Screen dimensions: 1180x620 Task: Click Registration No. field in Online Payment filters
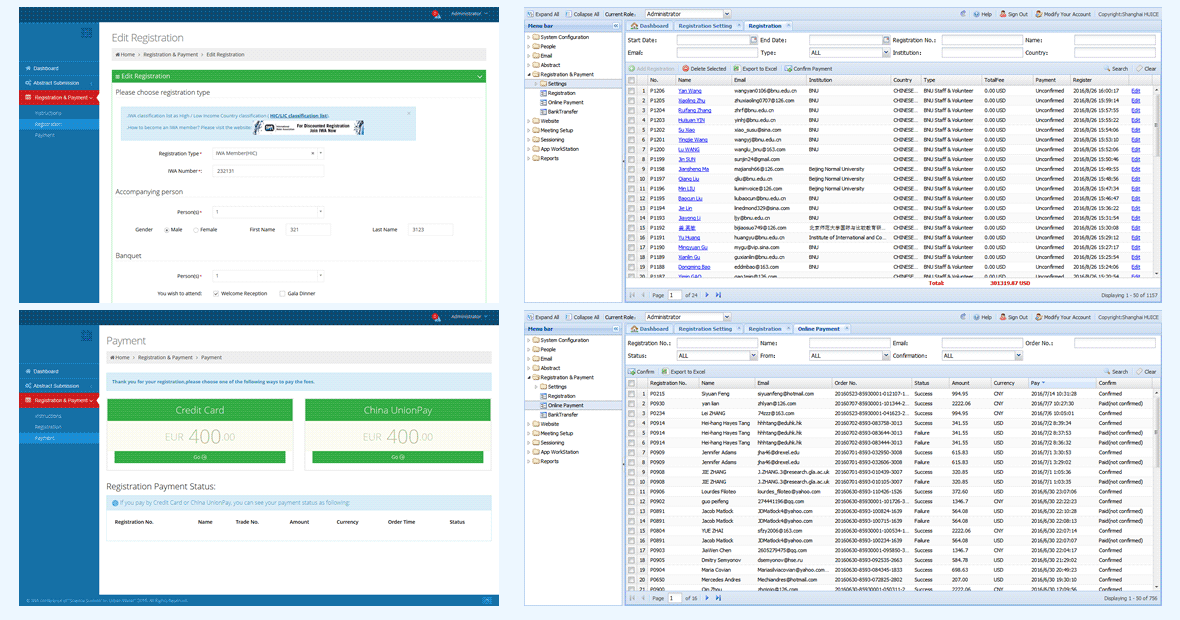coord(716,343)
